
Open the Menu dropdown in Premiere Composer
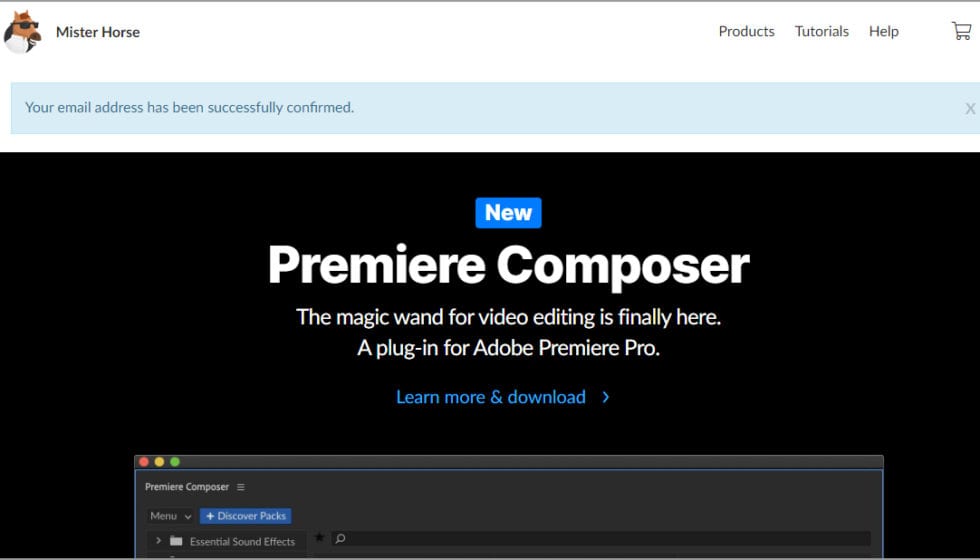tap(170, 516)
